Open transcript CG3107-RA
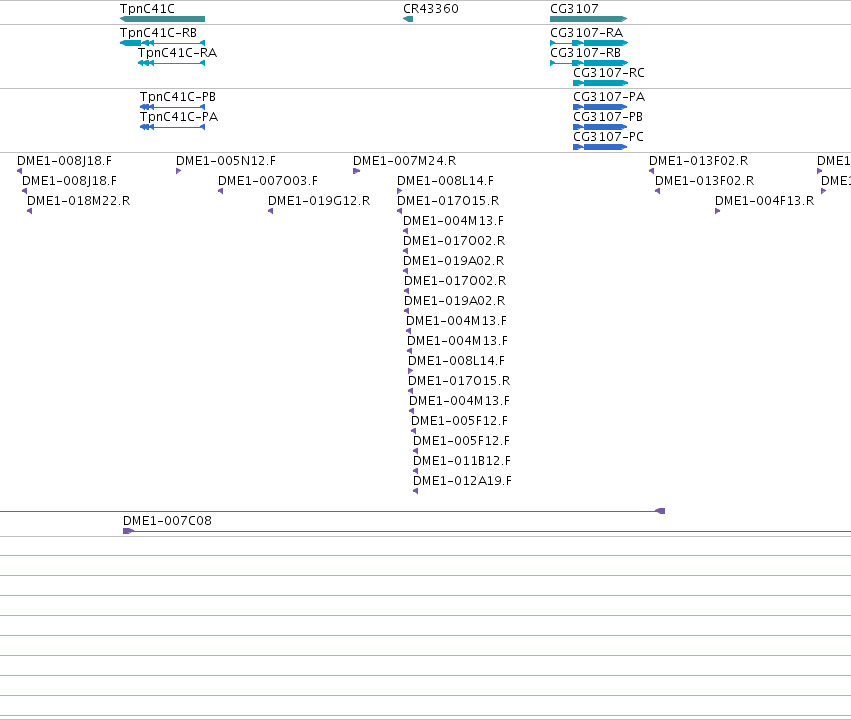Screen dimensions: 851x720 587,33
